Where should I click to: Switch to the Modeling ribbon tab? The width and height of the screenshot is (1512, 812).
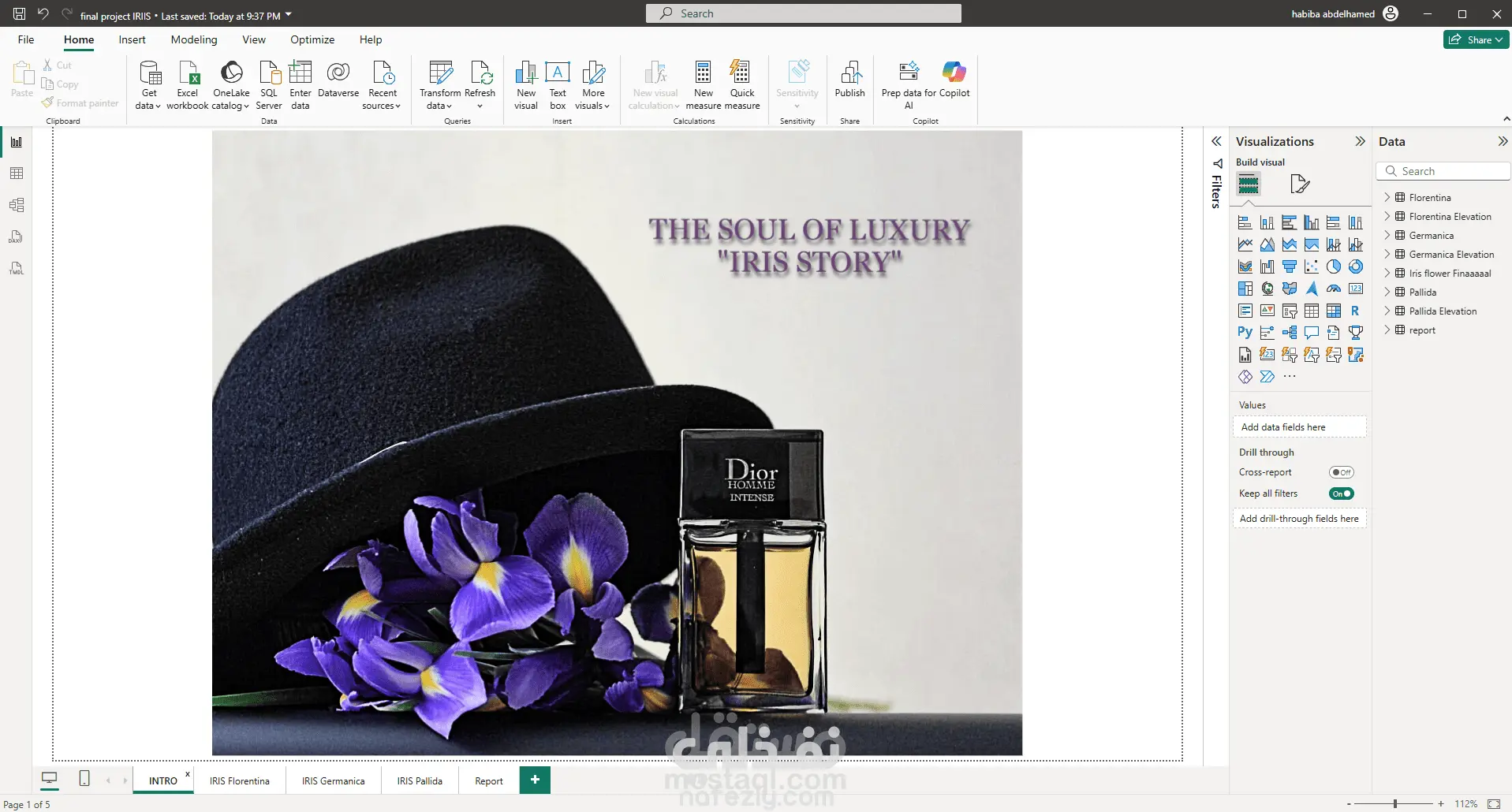(194, 39)
